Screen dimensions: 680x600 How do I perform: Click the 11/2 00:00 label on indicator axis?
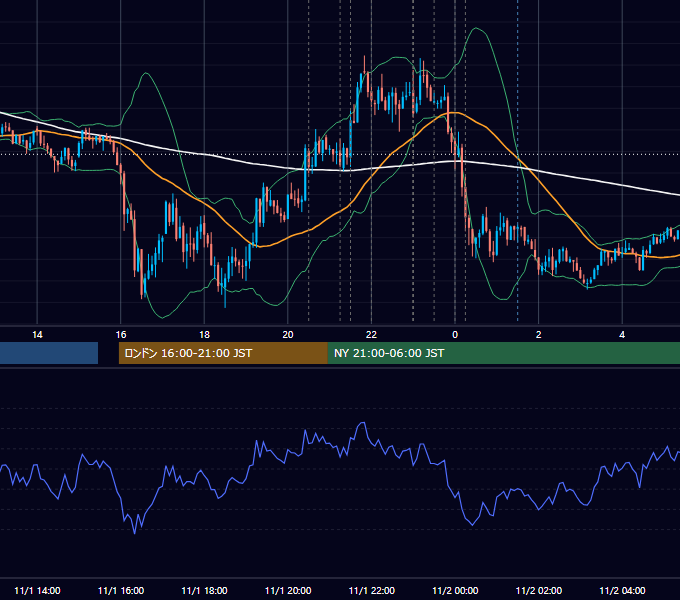[455, 590]
